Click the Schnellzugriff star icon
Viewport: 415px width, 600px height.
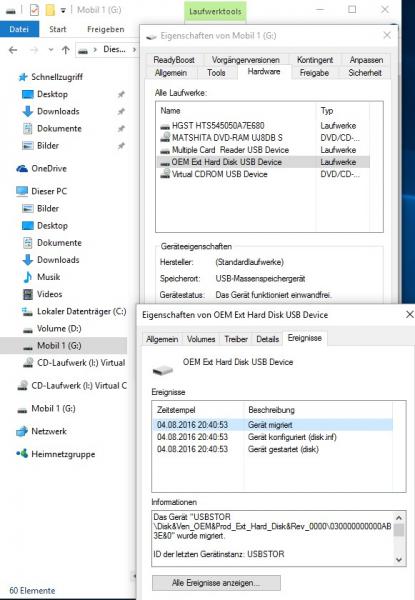coord(23,77)
